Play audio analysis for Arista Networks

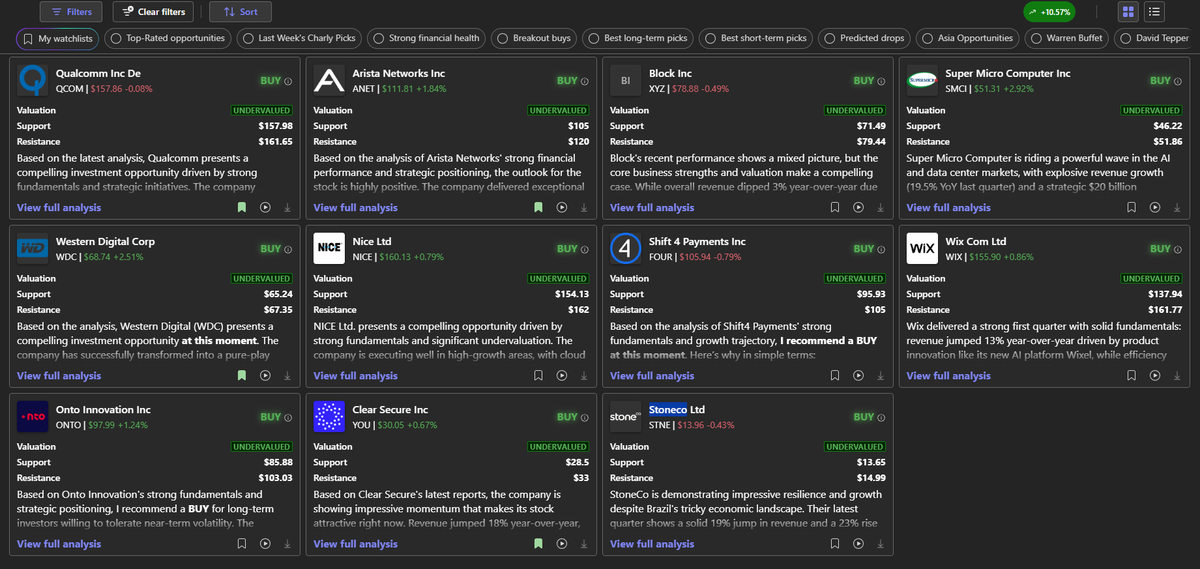[x=562, y=208]
